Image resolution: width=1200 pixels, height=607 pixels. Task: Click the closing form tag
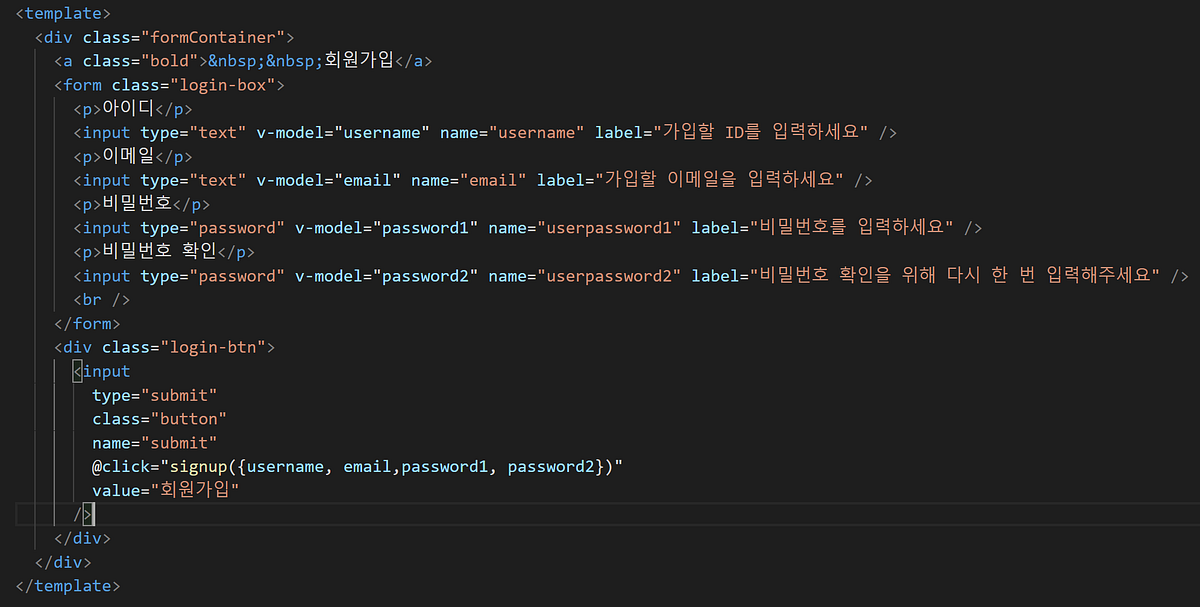[90, 323]
